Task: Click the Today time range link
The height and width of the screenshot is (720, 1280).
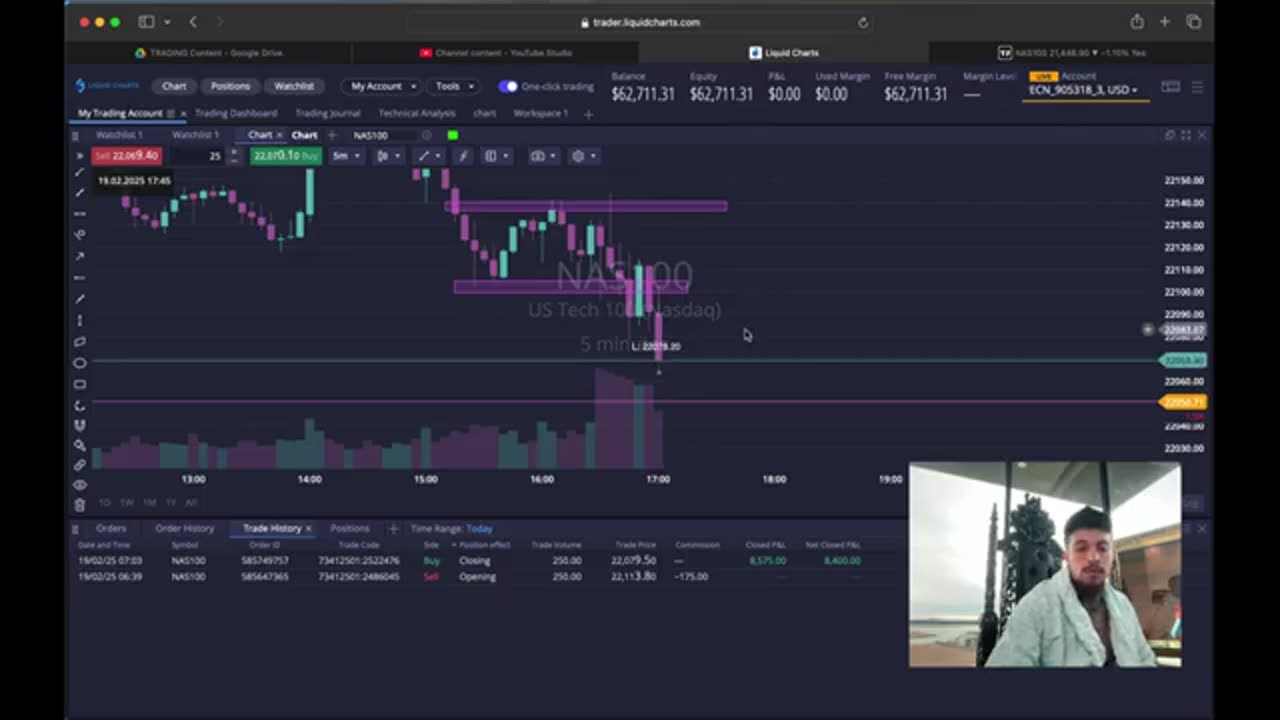Action: click(x=480, y=528)
